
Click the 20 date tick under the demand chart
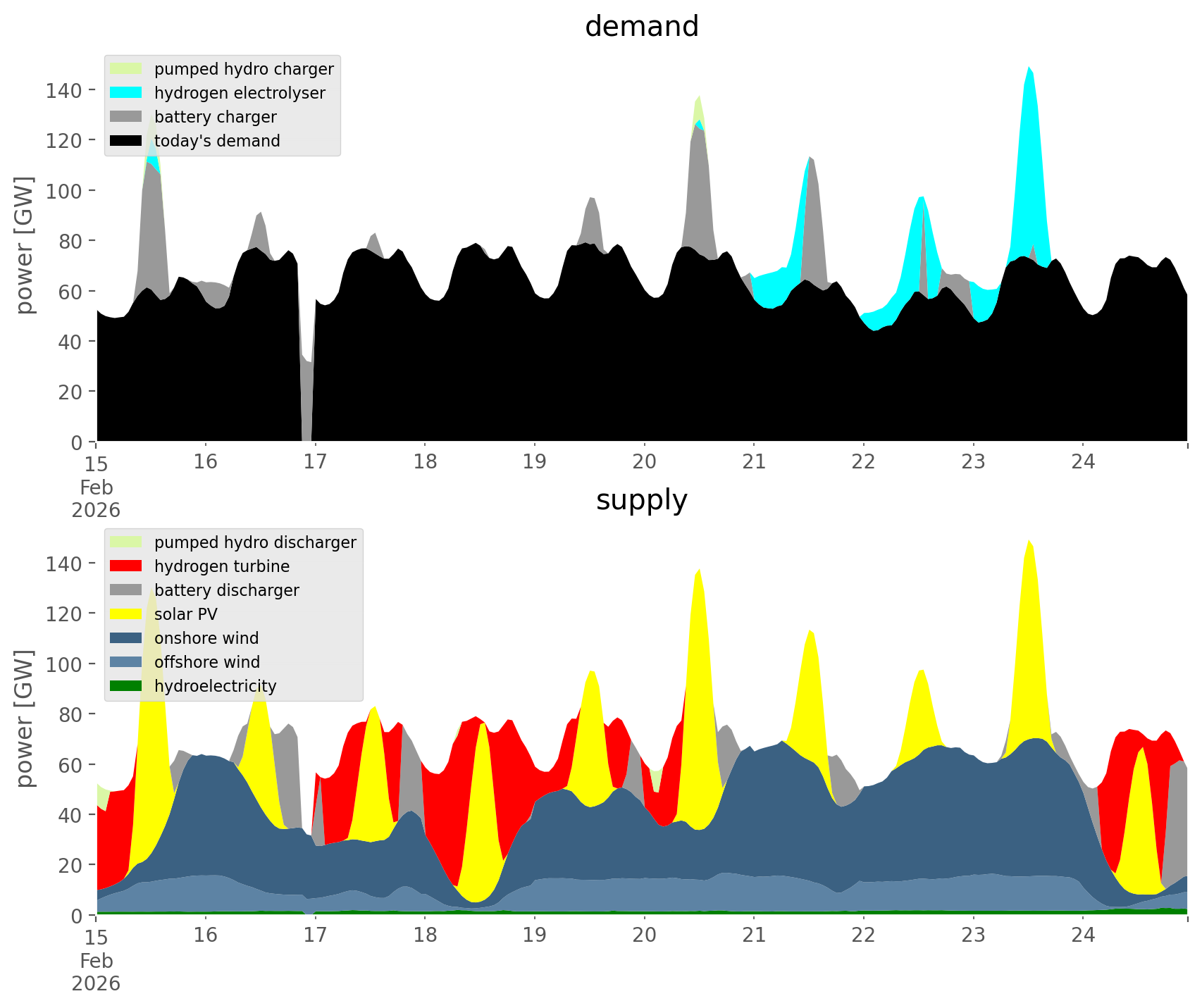(644, 462)
